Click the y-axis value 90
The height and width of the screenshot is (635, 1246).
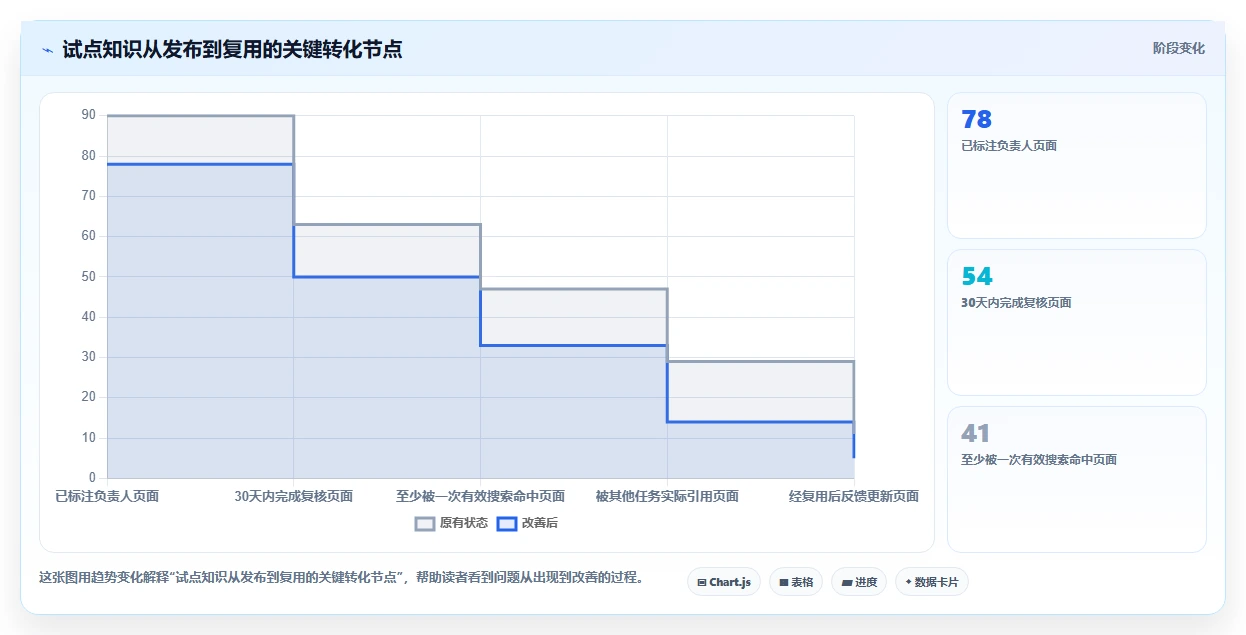(x=88, y=115)
